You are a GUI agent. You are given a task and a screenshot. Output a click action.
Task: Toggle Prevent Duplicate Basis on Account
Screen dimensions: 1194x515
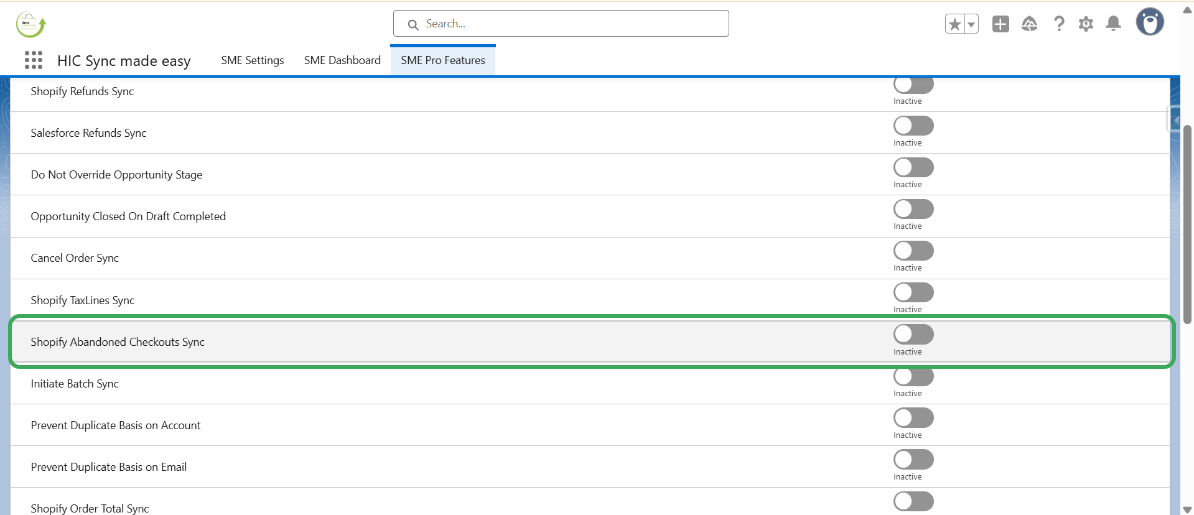coord(913,417)
